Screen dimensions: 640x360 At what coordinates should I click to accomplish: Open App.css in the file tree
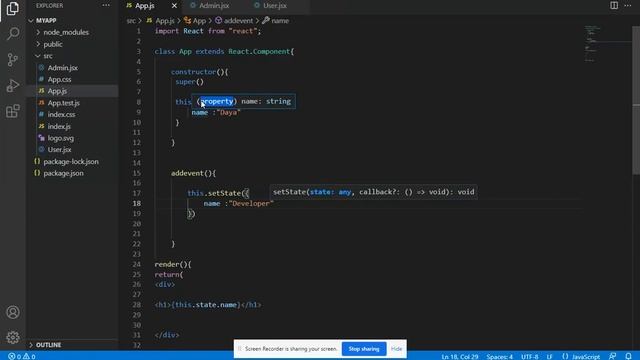59,80
